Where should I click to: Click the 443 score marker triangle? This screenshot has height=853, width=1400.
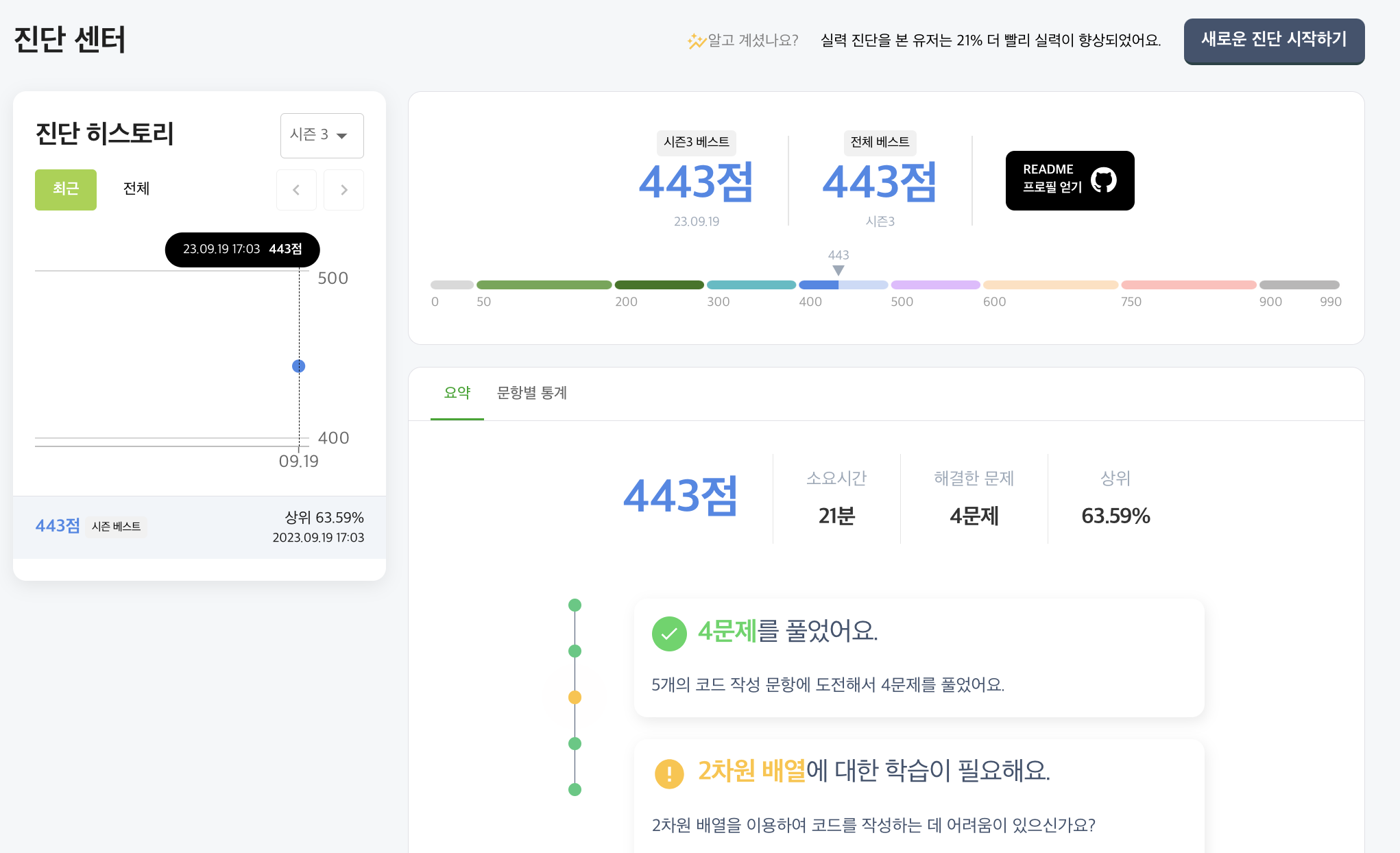point(838,271)
